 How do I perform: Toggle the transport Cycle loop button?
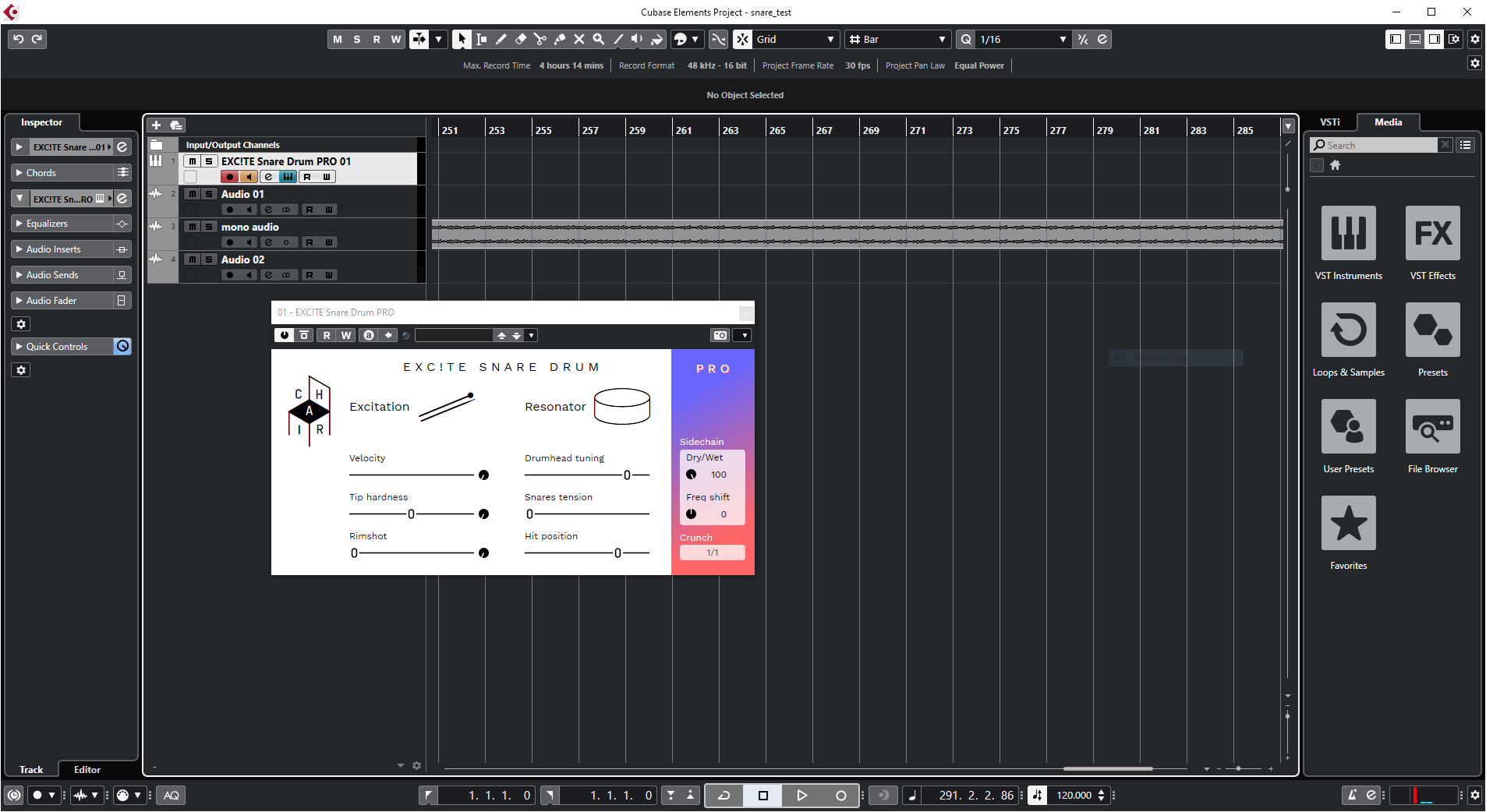(x=724, y=796)
